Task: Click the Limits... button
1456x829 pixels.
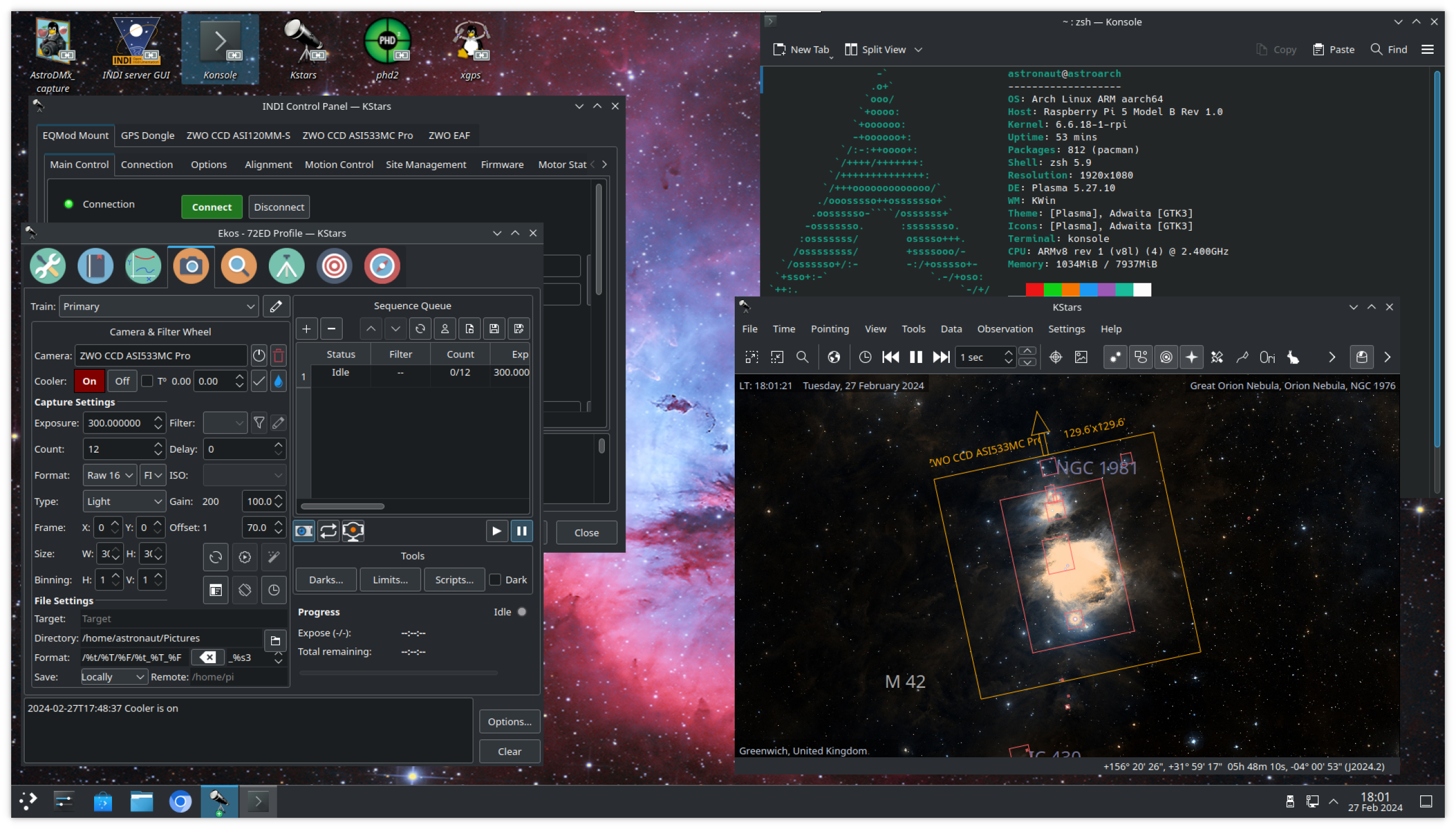Action: coord(390,580)
